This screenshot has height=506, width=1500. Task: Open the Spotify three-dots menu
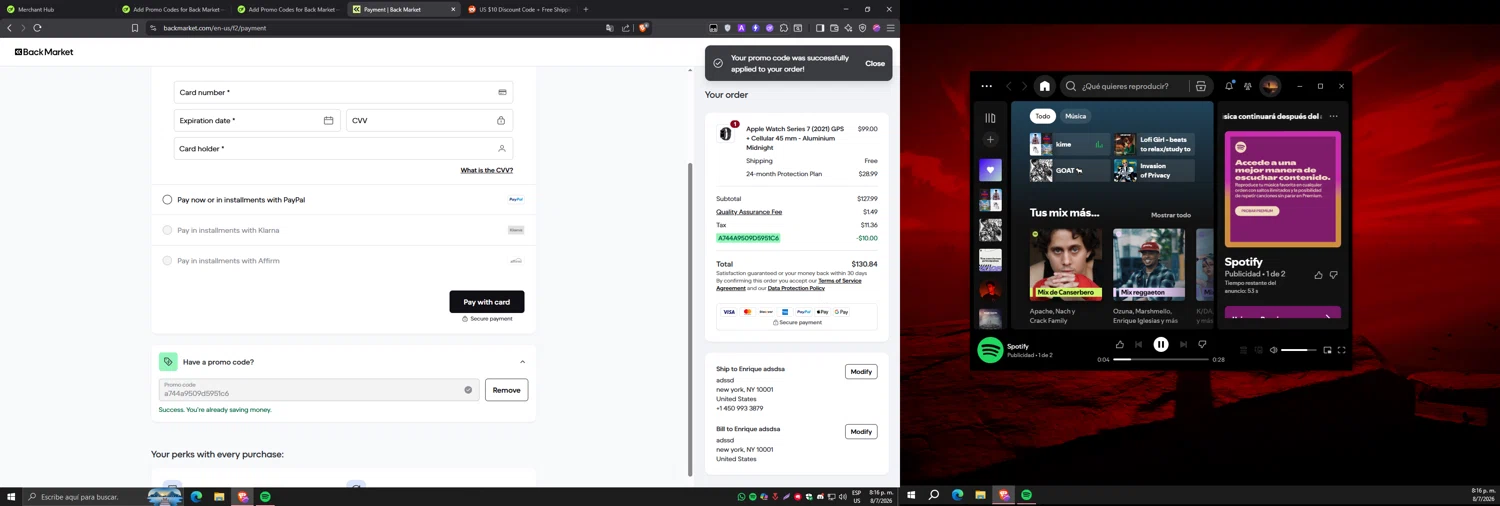click(987, 86)
